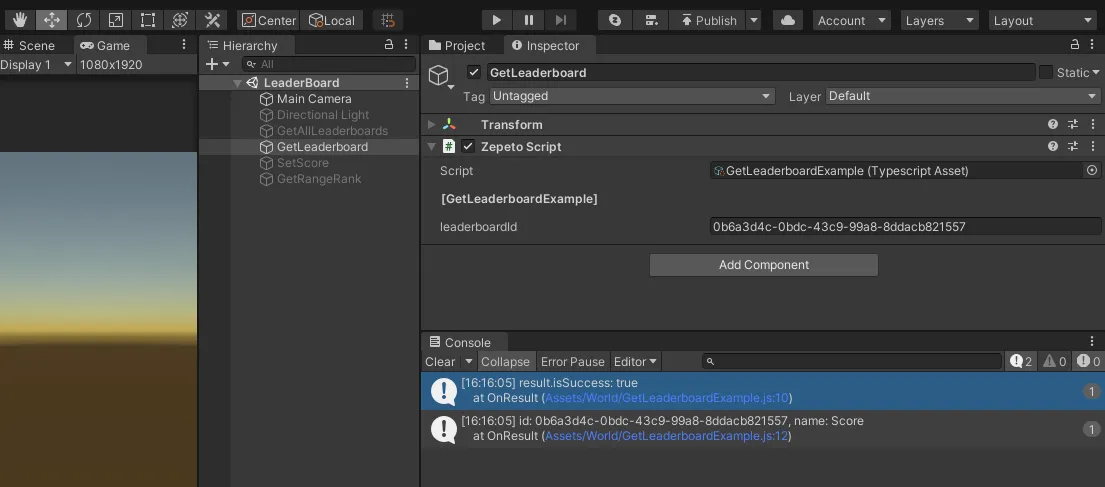
Task: Open Transform help reference
Action: (1053, 125)
